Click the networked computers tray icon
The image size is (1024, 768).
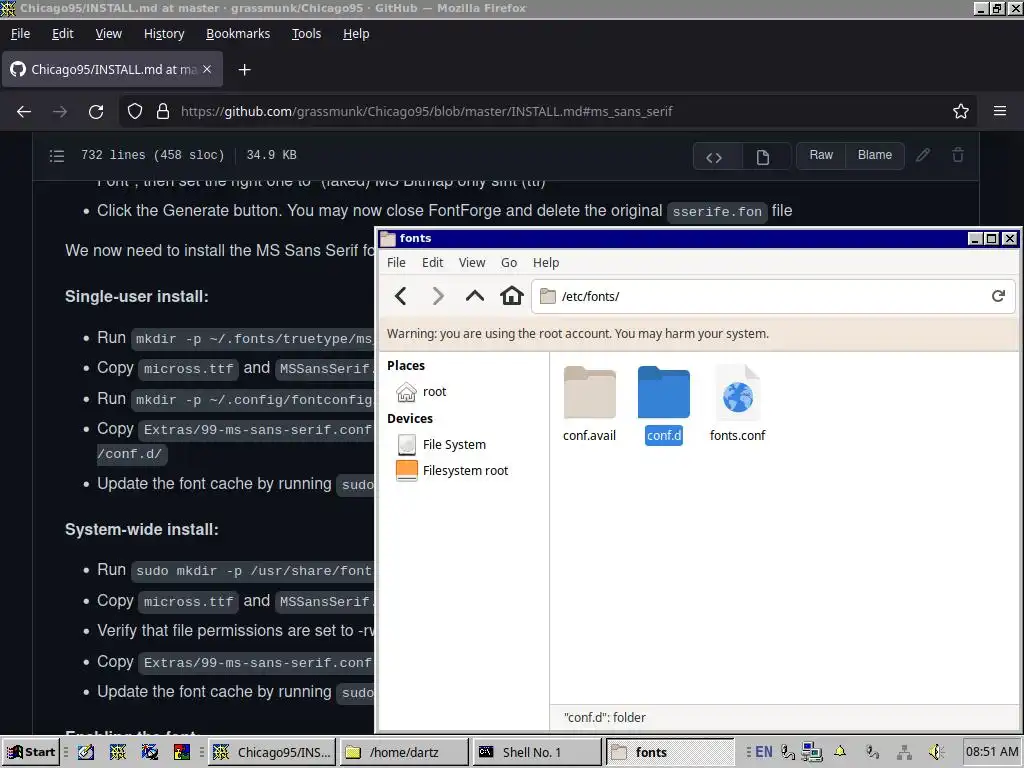pos(812,752)
